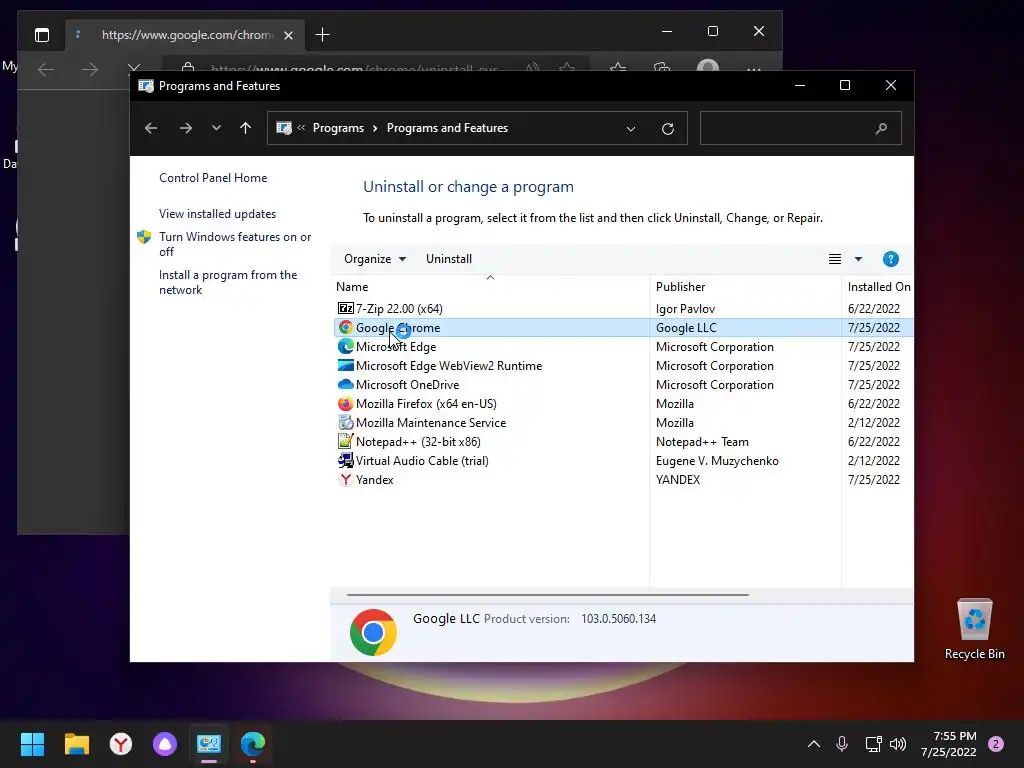Viewport: 1024px width, 768px height.
Task: Open Edge tab actions menu icon
Action: [x=42, y=35]
